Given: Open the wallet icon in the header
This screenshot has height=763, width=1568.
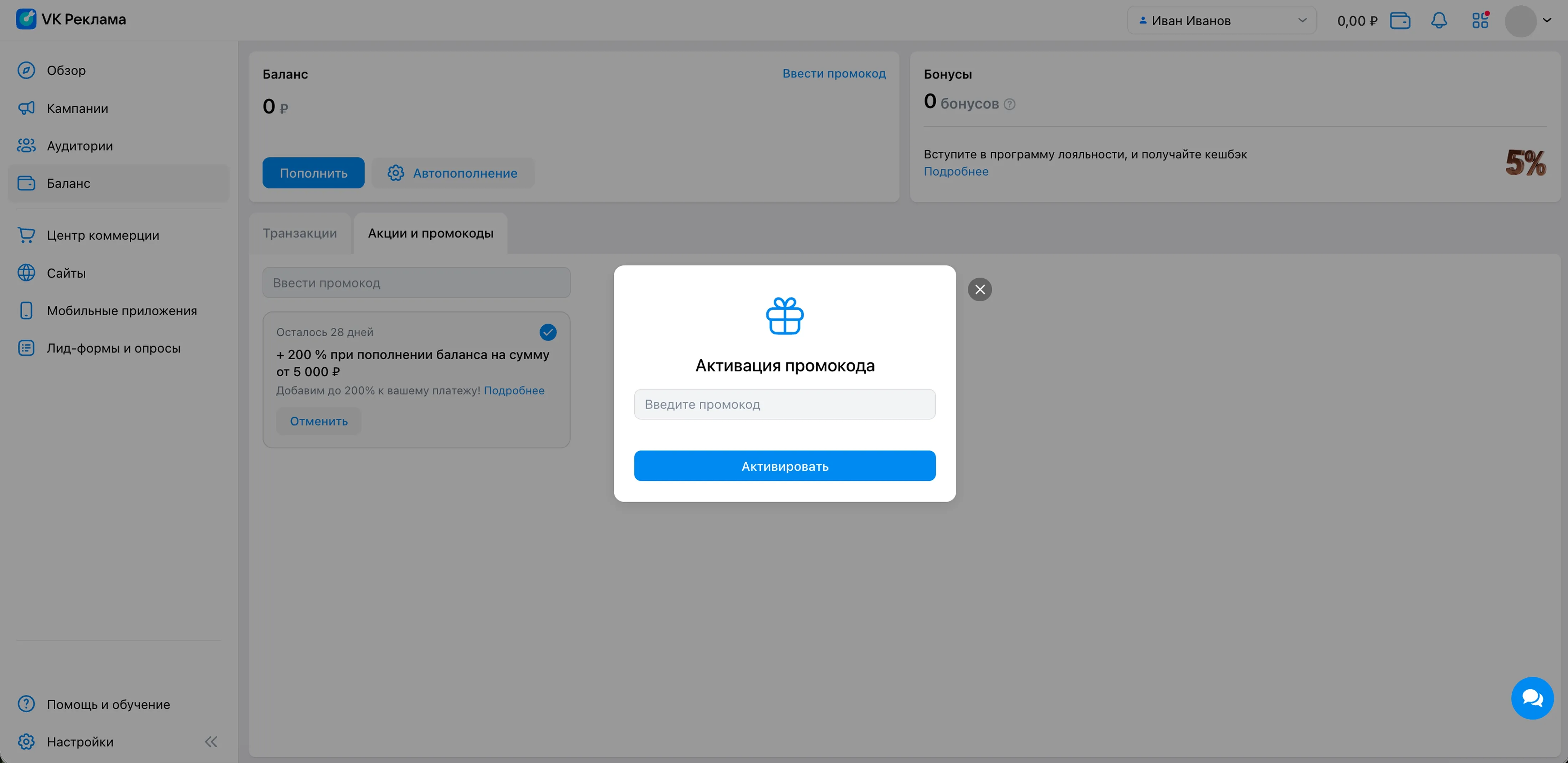Looking at the screenshot, I should coord(1400,21).
